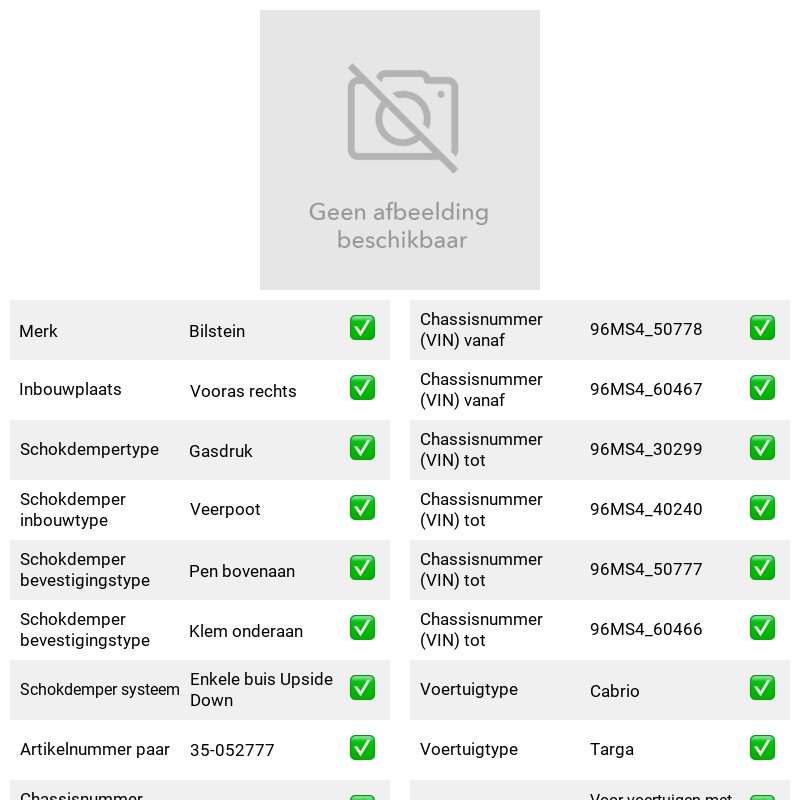Click the checkmark beside VIN 96MS4_50778

762,328
